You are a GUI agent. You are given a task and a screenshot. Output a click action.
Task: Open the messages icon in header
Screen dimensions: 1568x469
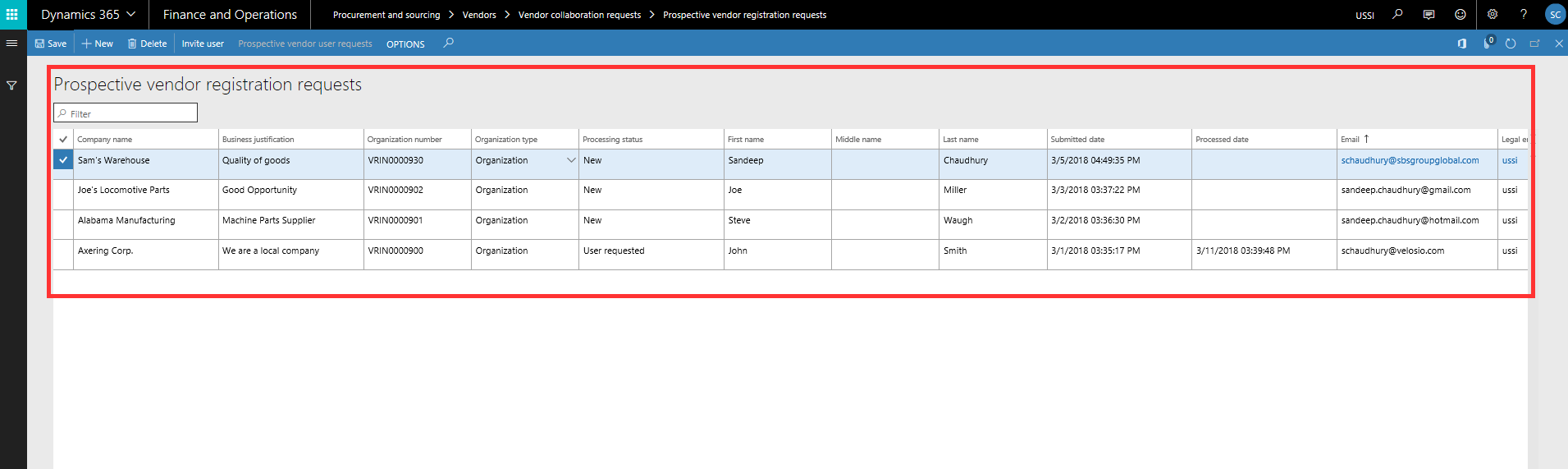tap(1429, 15)
